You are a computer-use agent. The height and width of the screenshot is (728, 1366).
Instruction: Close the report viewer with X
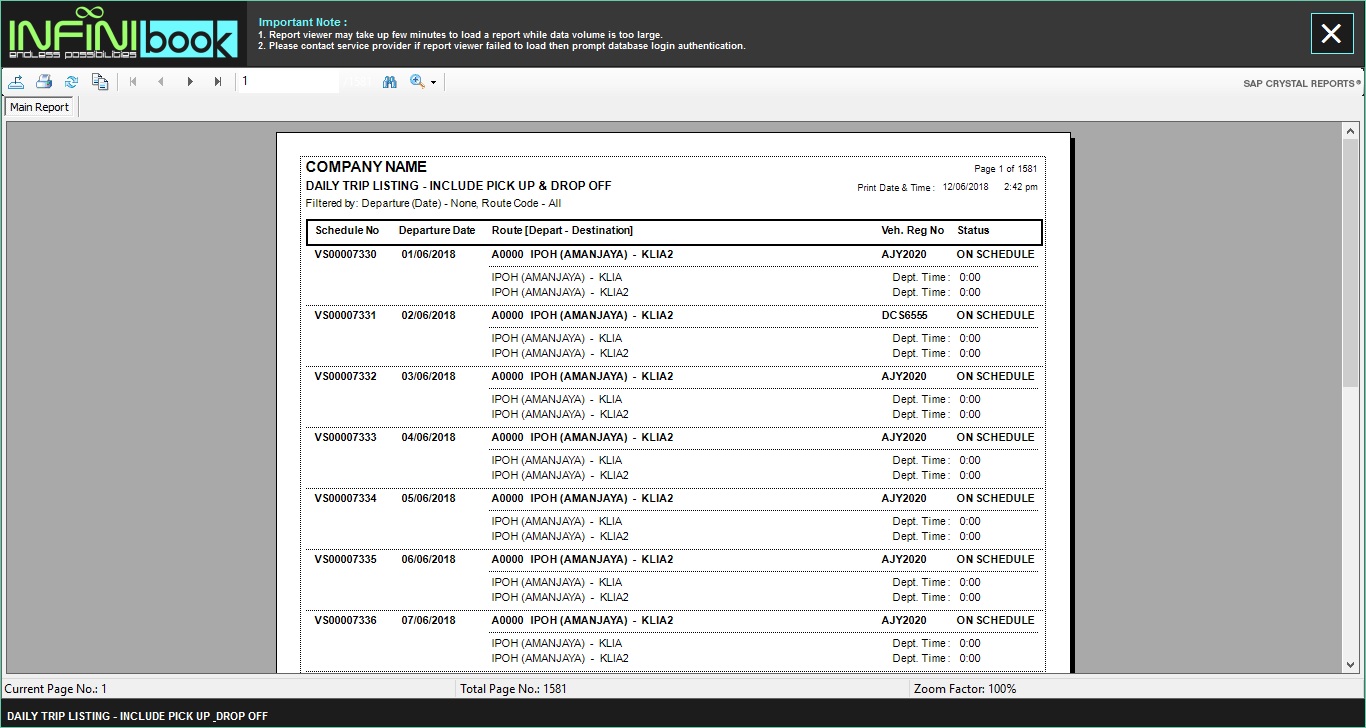pos(1331,34)
